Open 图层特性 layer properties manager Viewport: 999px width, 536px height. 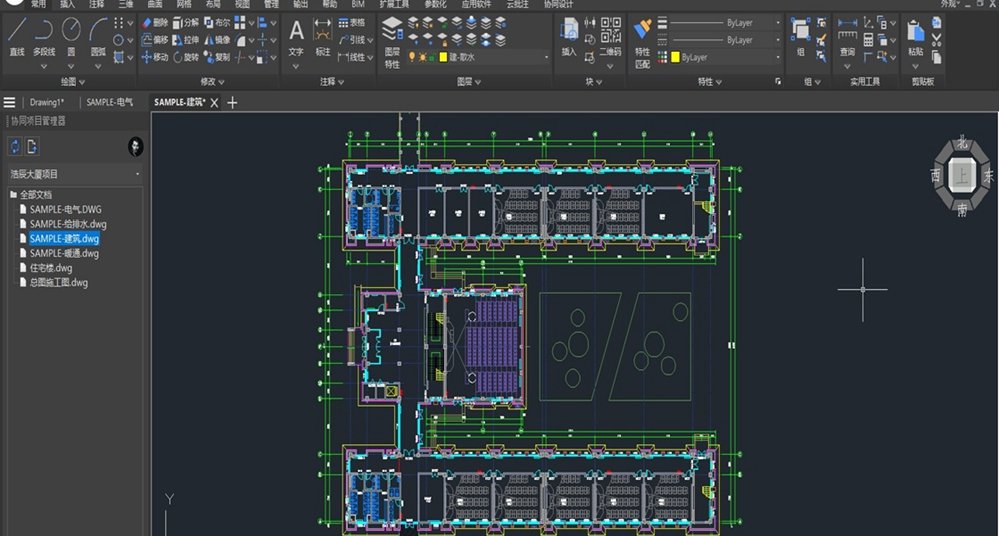pos(392,41)
